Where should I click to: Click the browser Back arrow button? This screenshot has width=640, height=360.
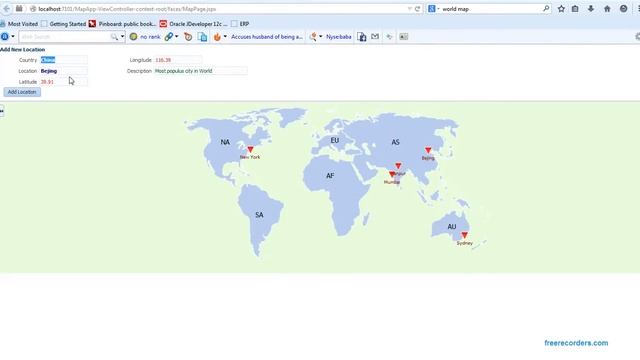point(7,9)
